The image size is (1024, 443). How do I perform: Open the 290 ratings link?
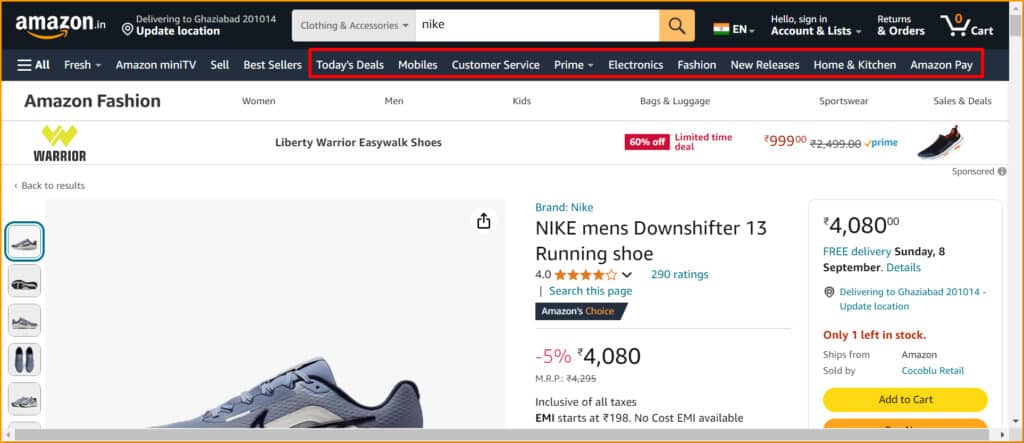pos(679,274)
